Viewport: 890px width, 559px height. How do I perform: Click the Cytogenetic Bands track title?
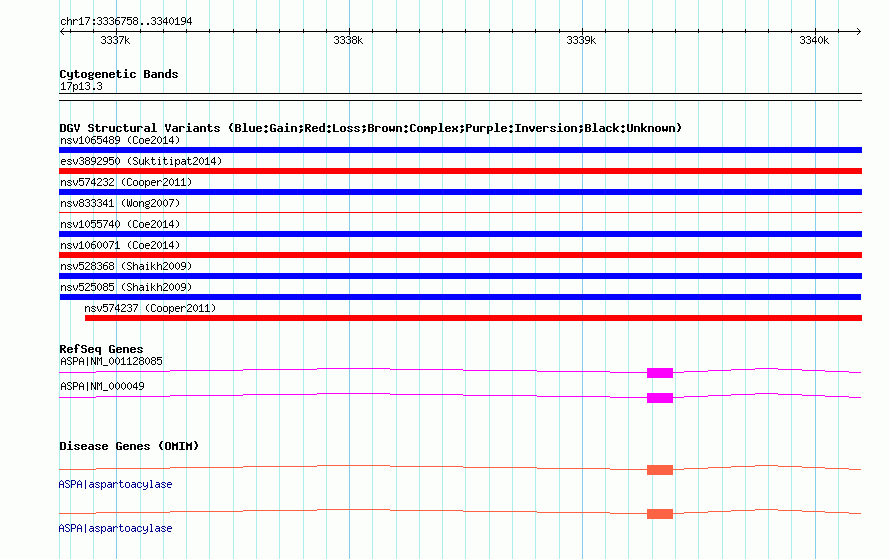pos(119,74)
